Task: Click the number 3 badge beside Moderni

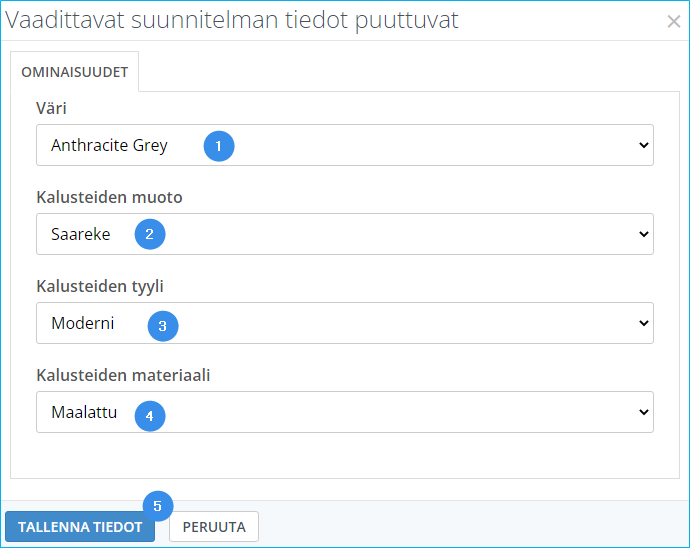Action: (x=163, y=325)
